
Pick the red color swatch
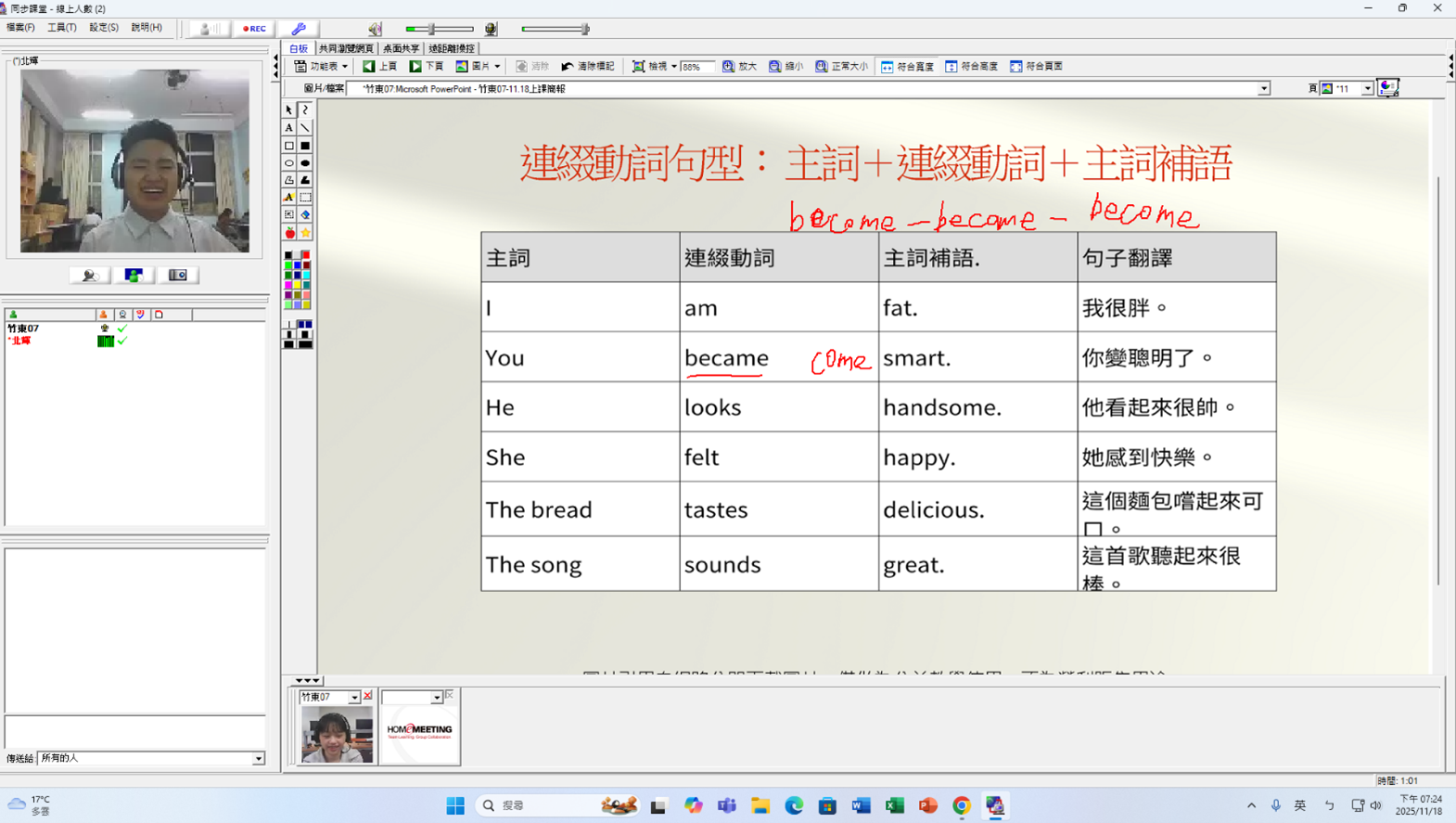pyautogui.click(x=305, y=255)
